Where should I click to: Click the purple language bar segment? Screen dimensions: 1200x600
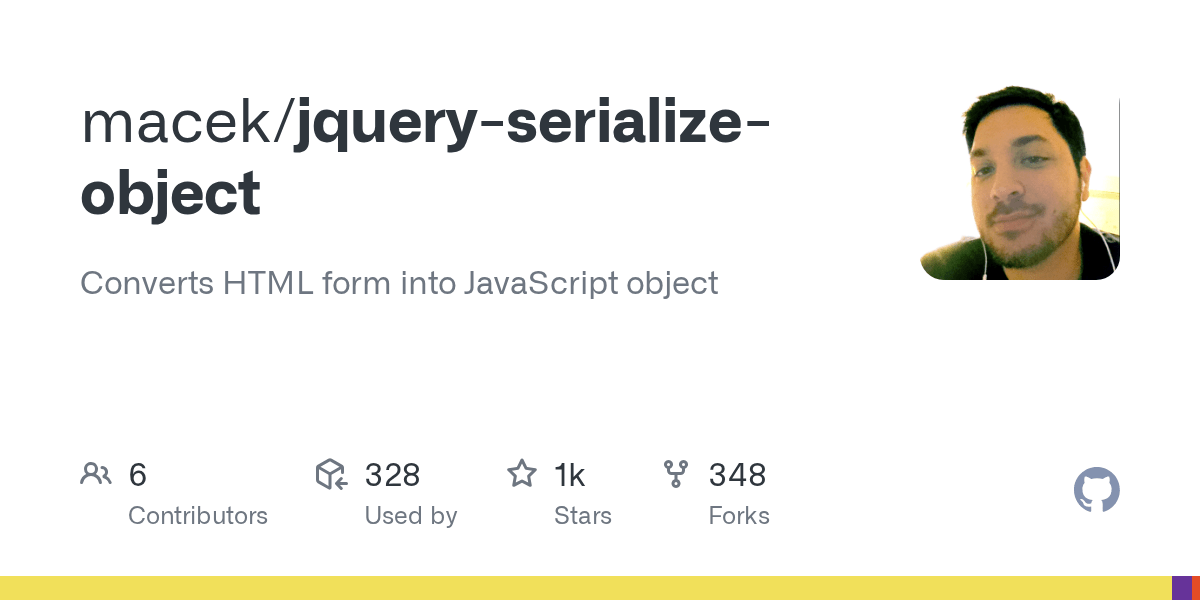(x=1181, y=588)
